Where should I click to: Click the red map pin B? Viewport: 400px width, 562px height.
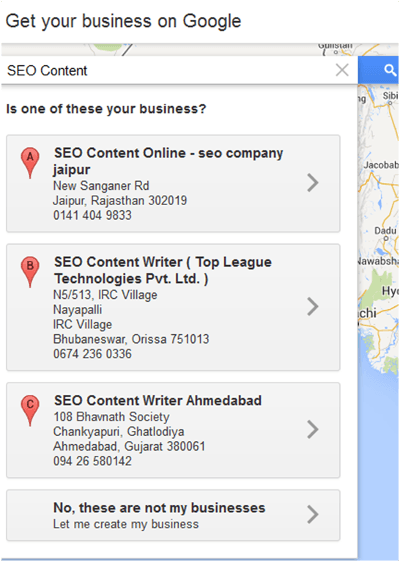click(x=30, y=272)
